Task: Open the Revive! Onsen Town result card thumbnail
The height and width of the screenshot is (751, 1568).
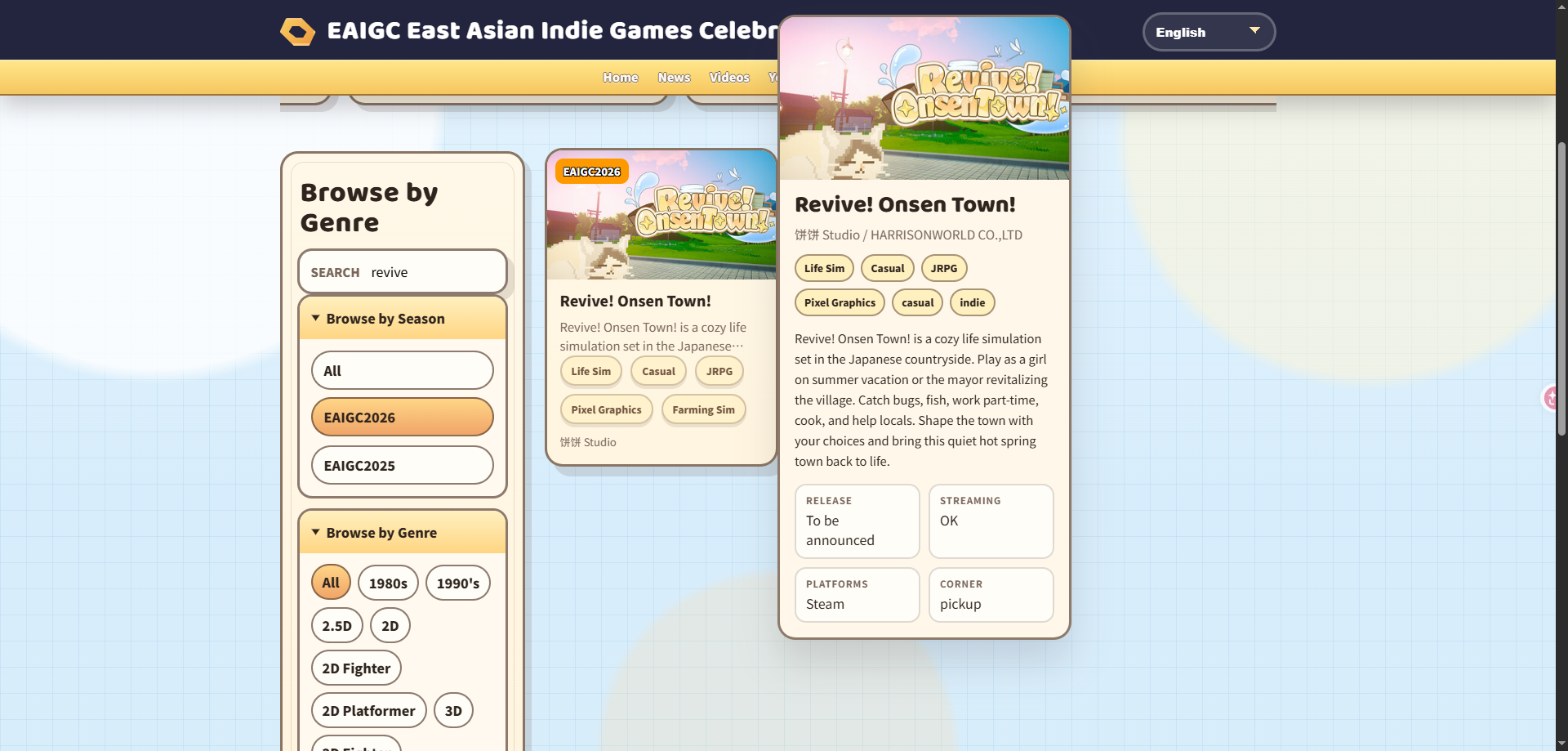Action: click(x=661, y=215)
